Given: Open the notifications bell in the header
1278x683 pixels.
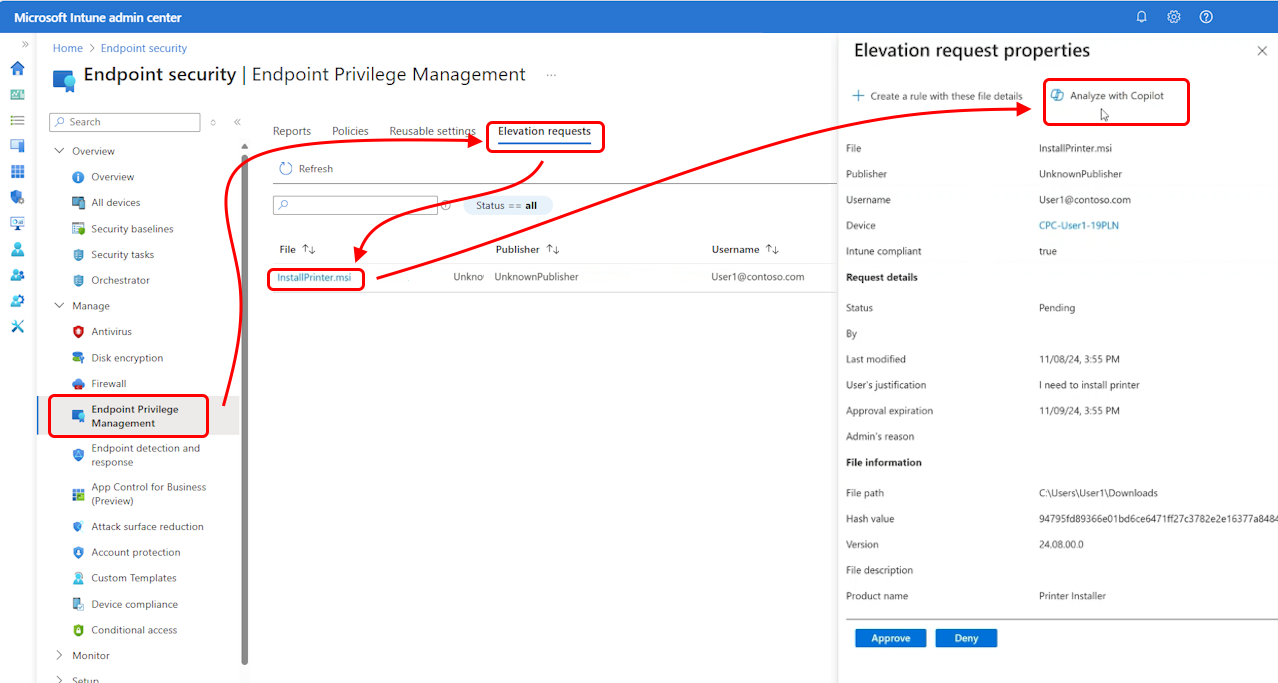Looking at the screenshot, I should (1142, 17).
